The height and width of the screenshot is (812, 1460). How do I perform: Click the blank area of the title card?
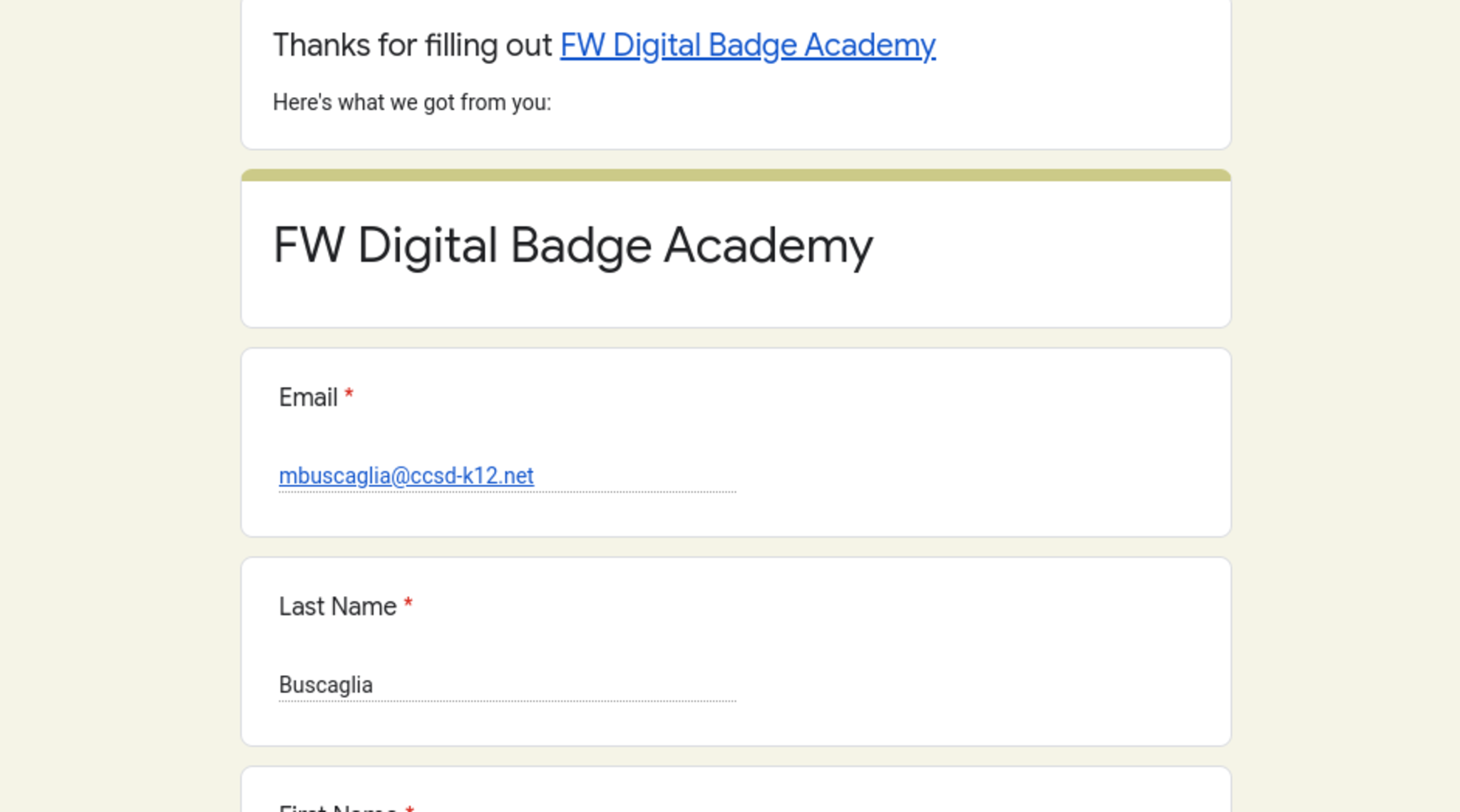[x=1055, y=285]
